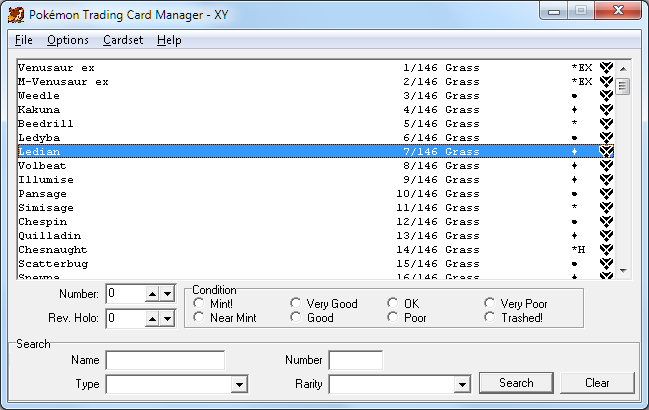Click the set symbol icon in Chesnaught row
Image resolution: width=649 pixels, height=410 pixels.
(606, 250)
